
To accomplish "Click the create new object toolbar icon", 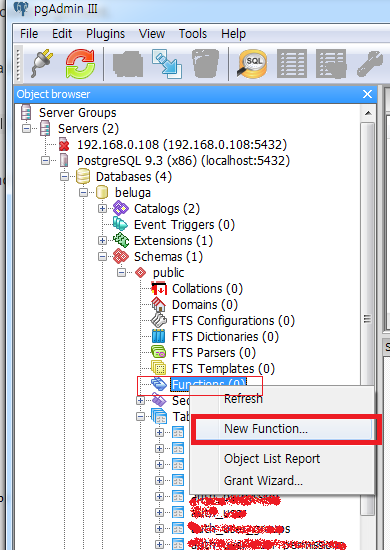I will (167, 63).
